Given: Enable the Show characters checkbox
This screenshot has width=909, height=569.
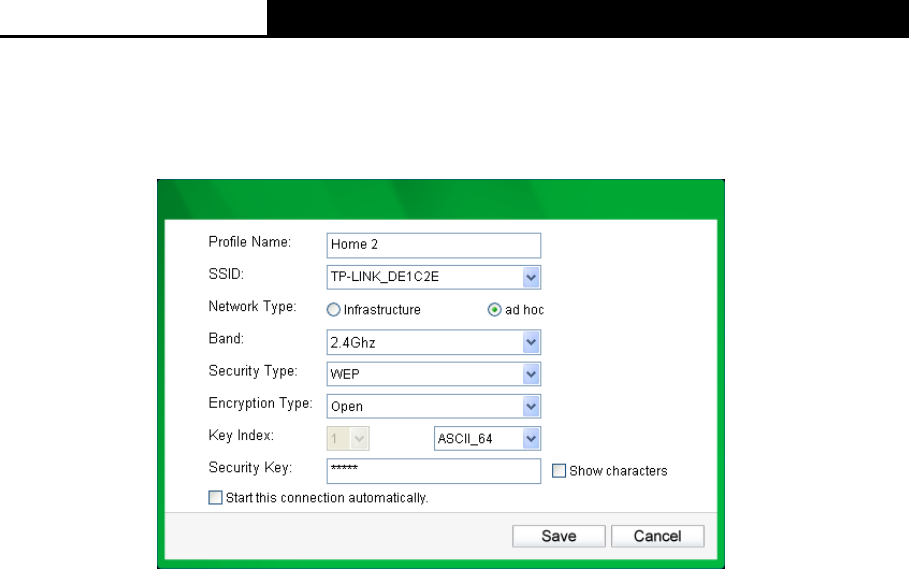Looking at the screenshot, I should coord(559,470).
